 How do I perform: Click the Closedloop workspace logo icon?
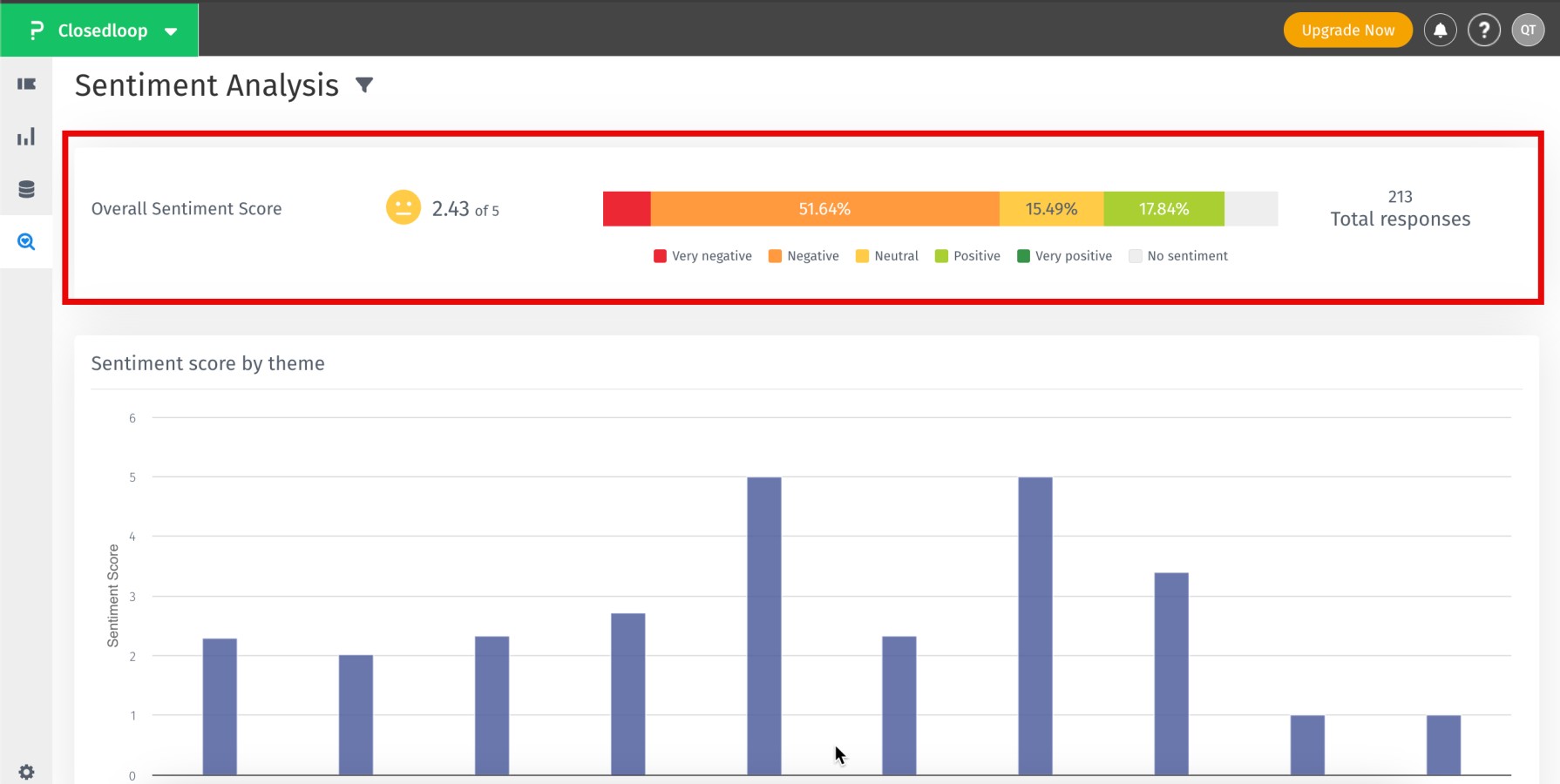(x=35, y=30)
